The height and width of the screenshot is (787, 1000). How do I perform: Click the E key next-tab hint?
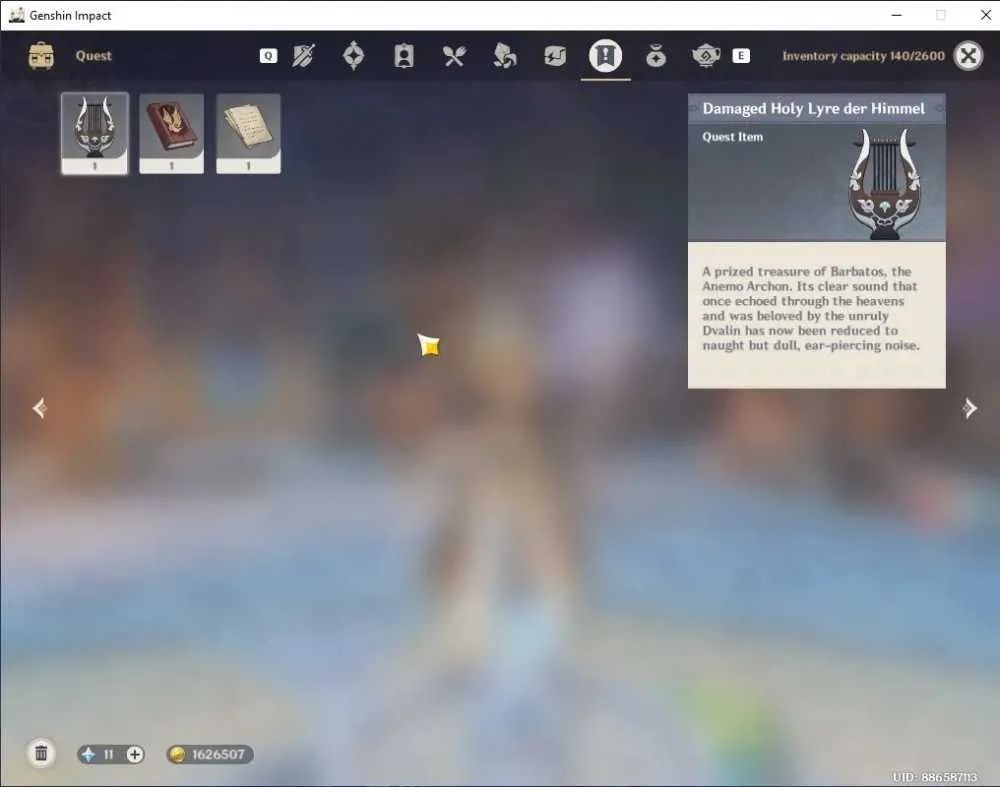point(740,56)
